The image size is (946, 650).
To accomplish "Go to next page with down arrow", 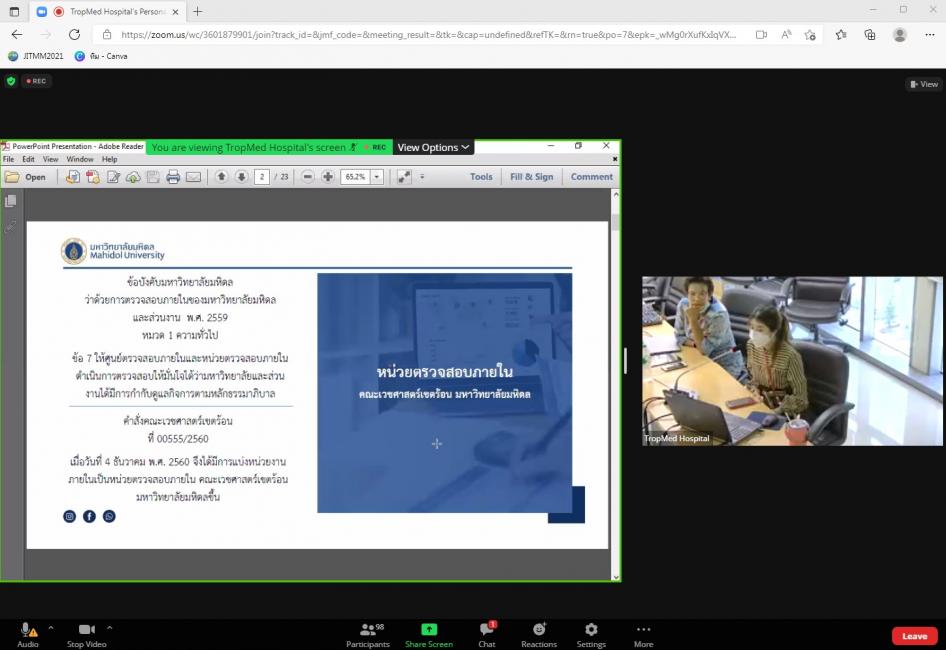I will point(241,177).
